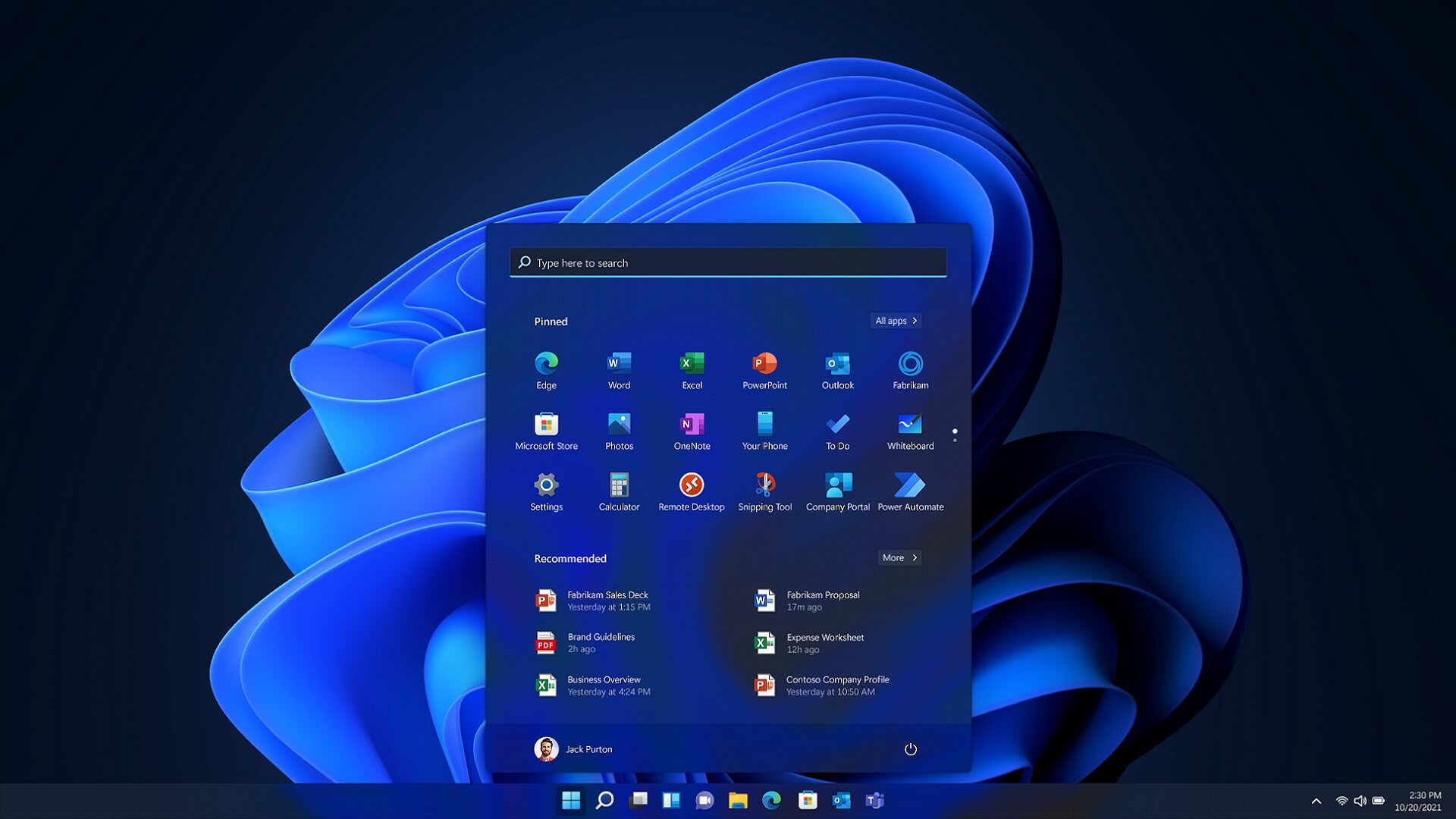Click All apps button

click(x=895, y=320)
